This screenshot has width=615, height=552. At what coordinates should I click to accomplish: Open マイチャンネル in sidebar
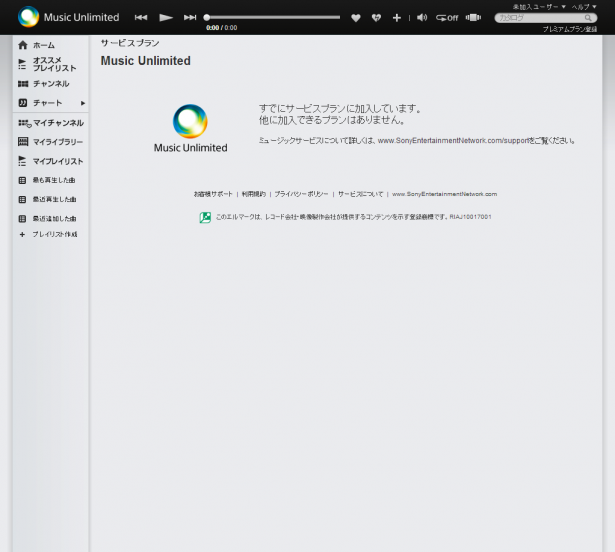click(x=58, y=123)
